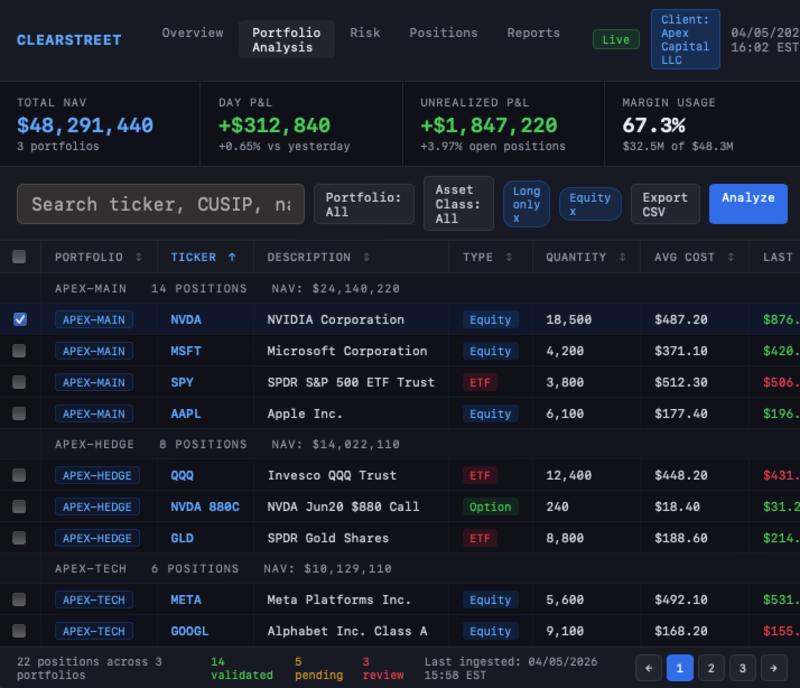Click the Analyze button
The height and width of the screenshot is (688, 800).
748,204
